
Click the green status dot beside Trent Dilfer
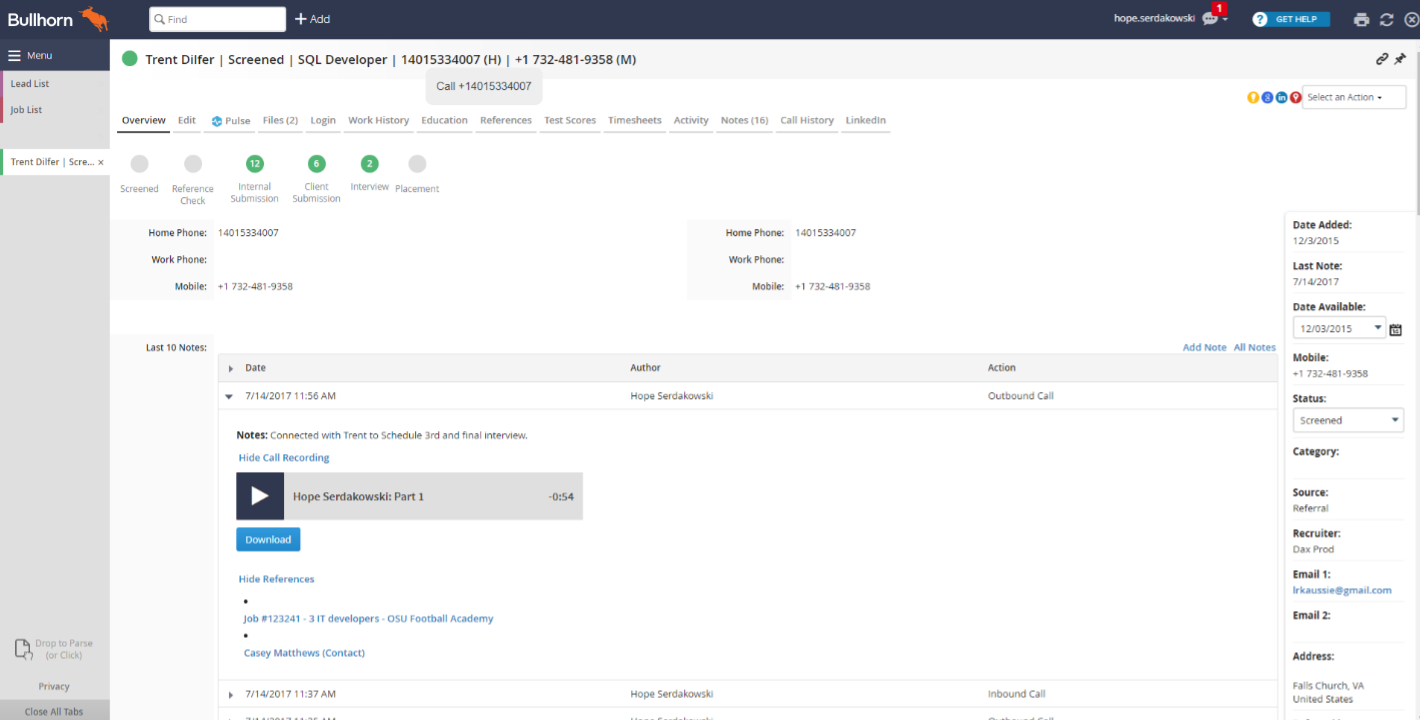click(130, 59)
